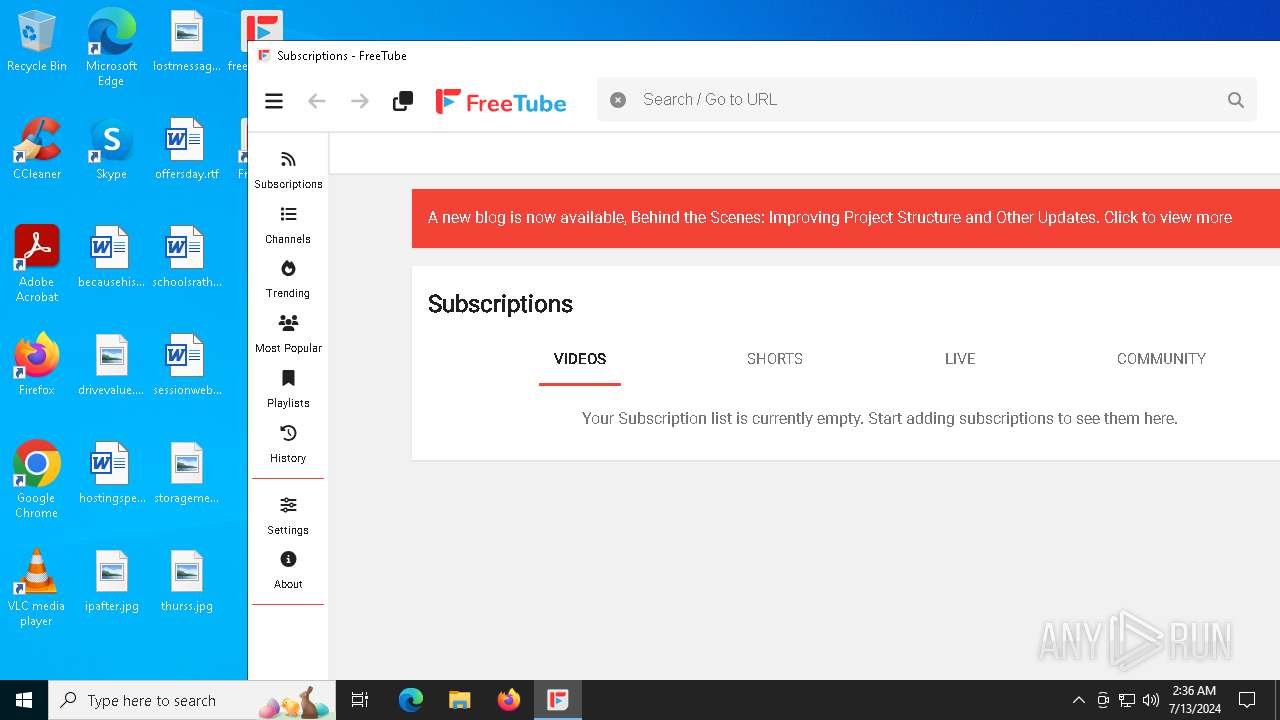The height and width of the screenshot is (720, 1280).
Task: Open Playlists in the sidebar
Action: (288, 389)
